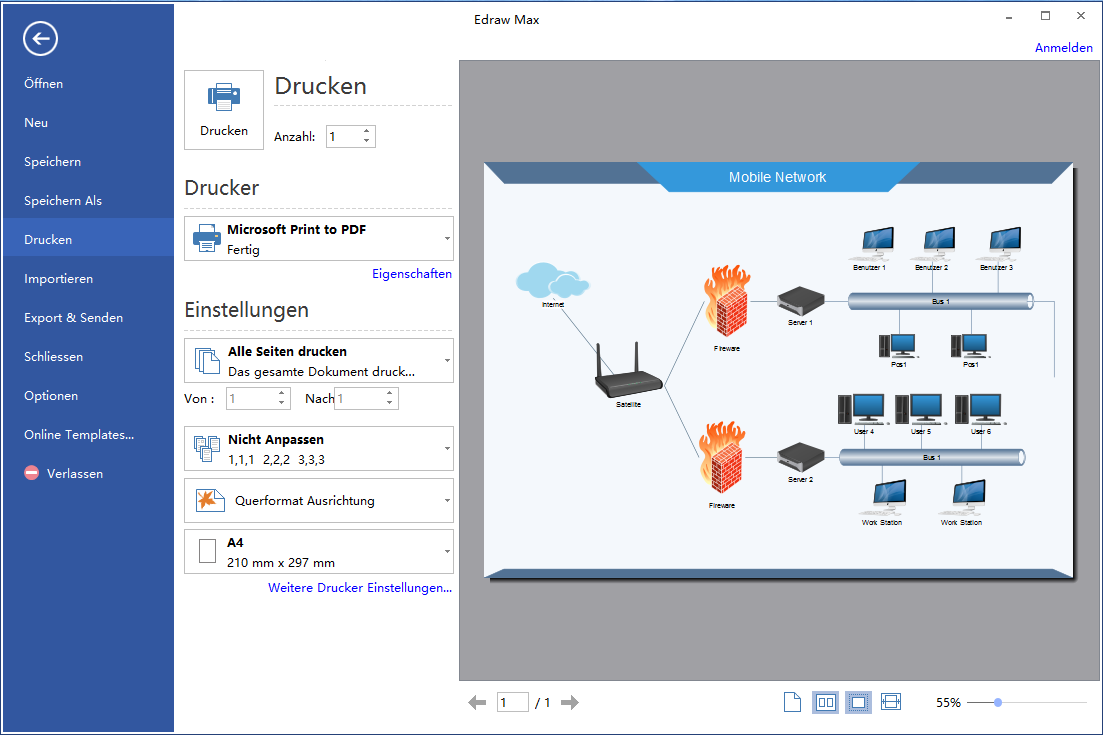Image resolution: width=1103 pixels, height=735 pixels.
Task: Open printer Eigenschaften link
Action: point(412,274)
